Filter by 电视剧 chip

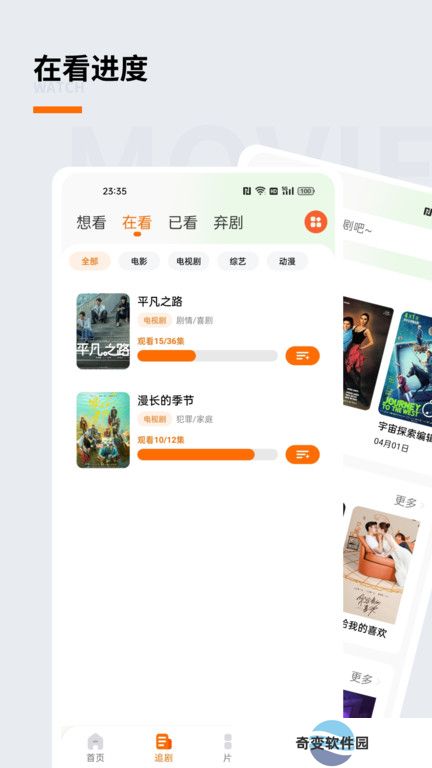[189, 261]
